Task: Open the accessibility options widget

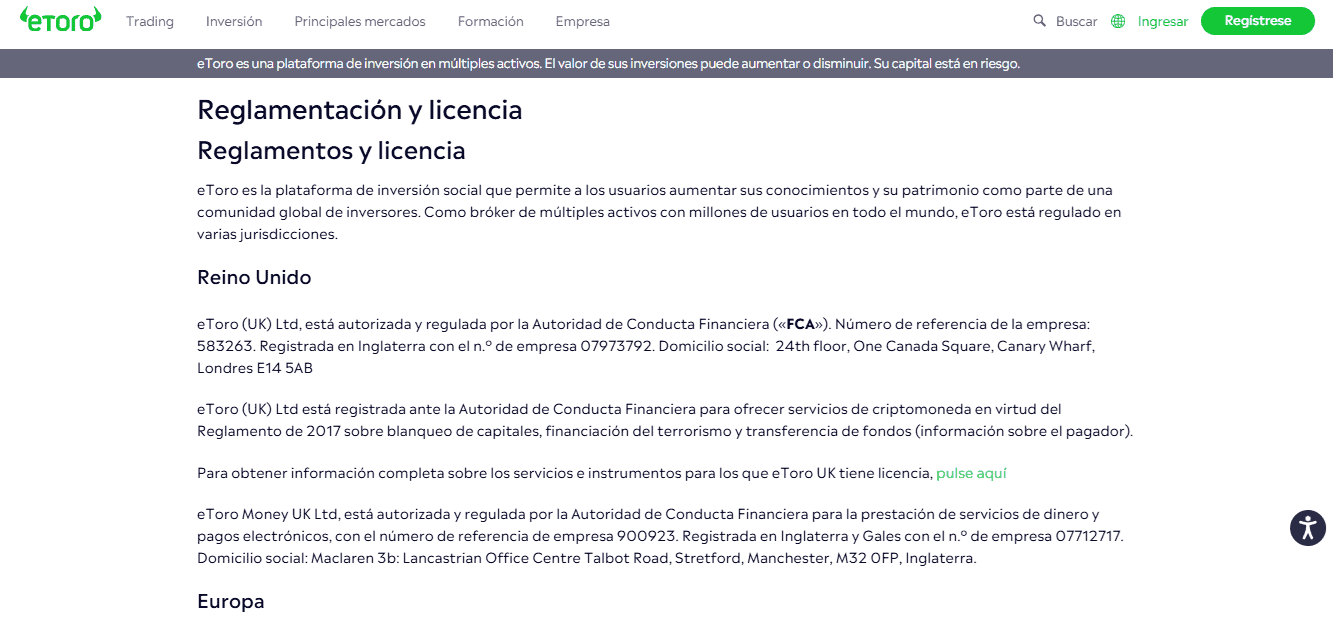Action: pyautogui.click(x=1307, y=527)
